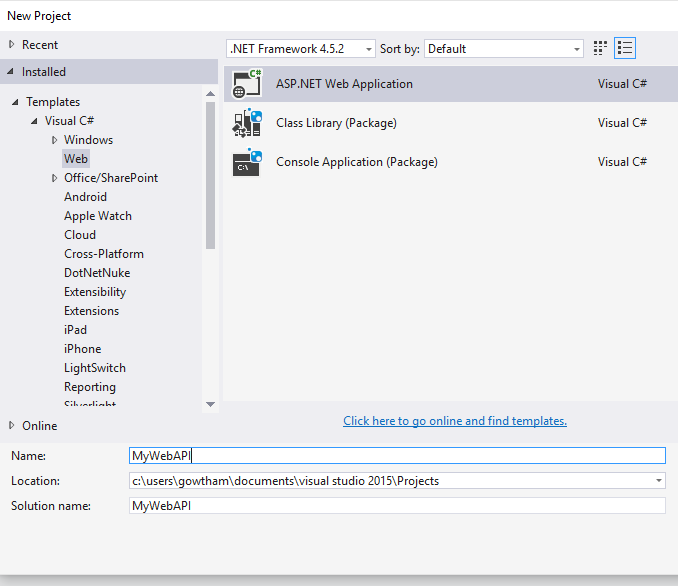The width and height of the screenshot is (678, 586).
Task: Click the Online section label
Action: click(39, 426)
